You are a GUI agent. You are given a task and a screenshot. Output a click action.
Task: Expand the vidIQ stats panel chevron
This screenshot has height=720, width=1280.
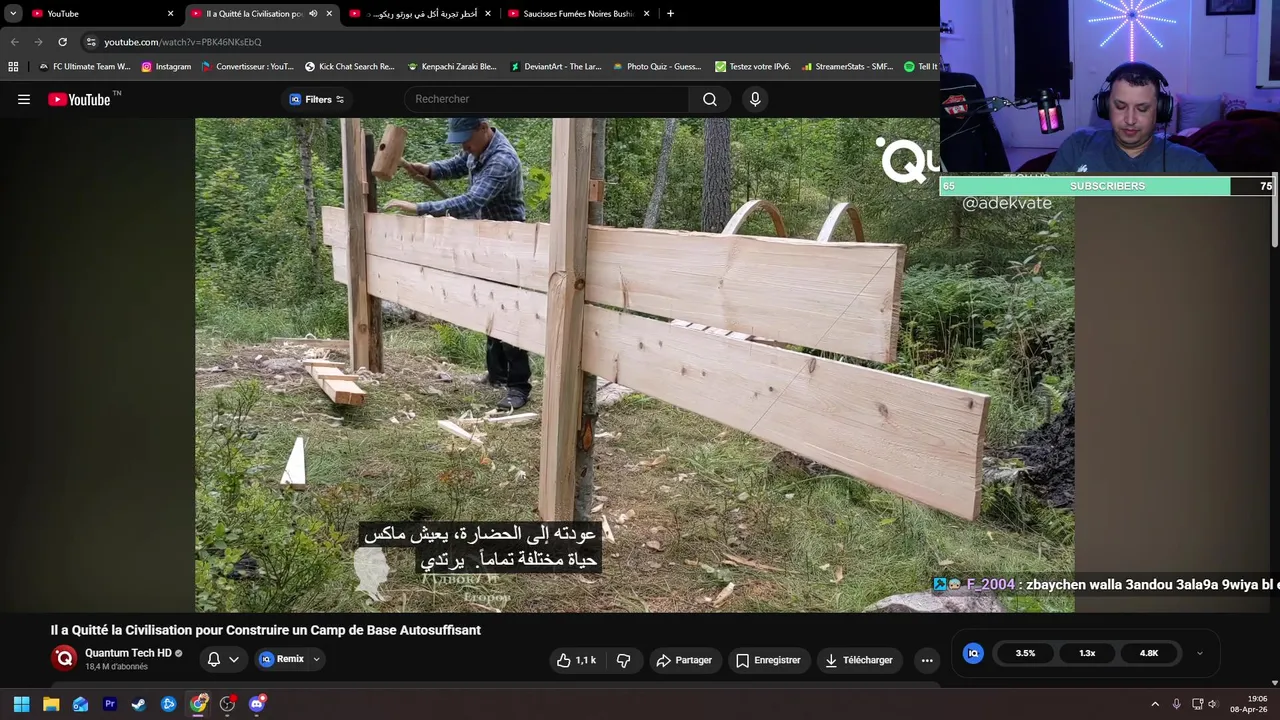coord(1199,653)
